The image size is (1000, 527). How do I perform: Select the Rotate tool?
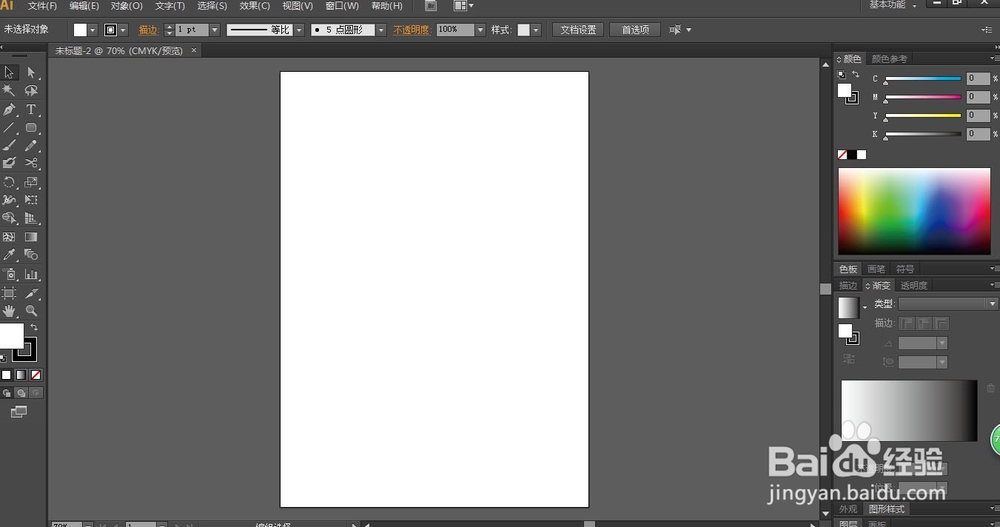tap(9, 182)
